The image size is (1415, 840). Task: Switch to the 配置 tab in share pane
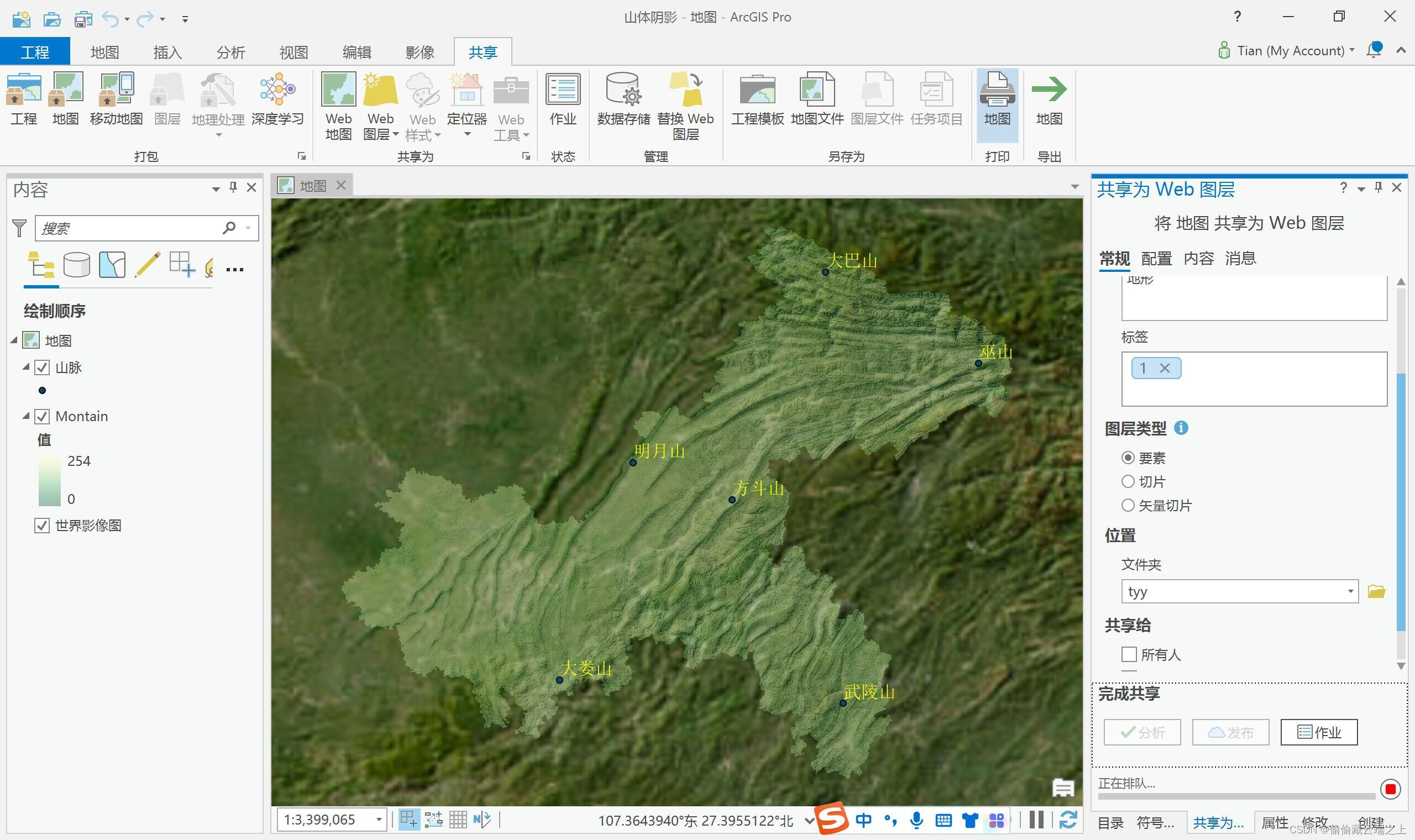tap(1156, 259)
